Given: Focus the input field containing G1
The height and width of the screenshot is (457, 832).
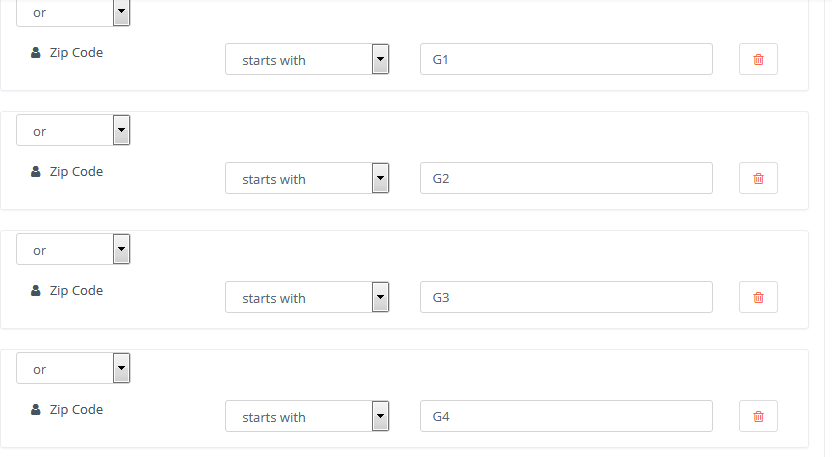Looking at the screenshot, I should click(x=566, y=59).
